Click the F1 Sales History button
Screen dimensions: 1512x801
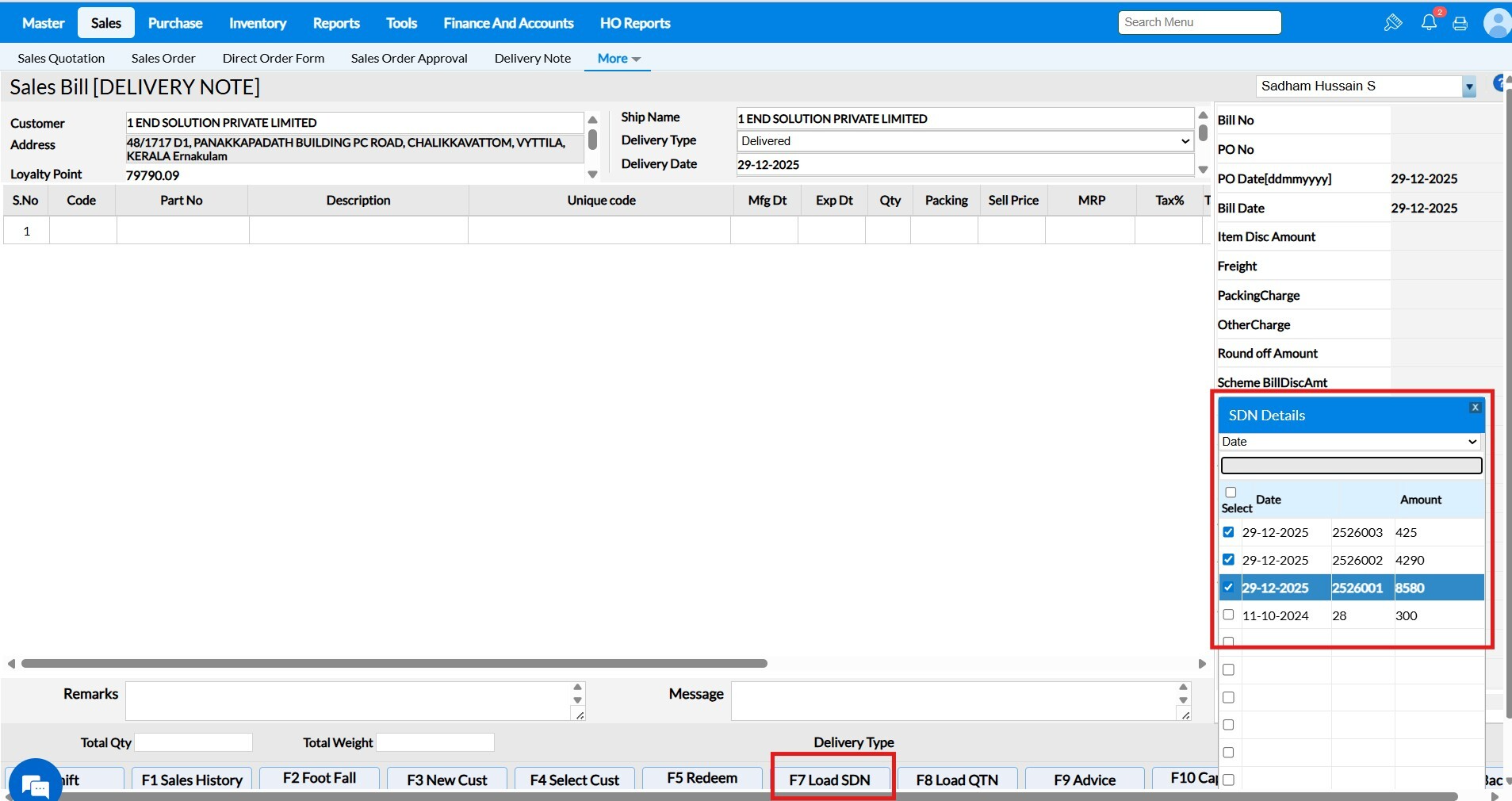[192, 780]
